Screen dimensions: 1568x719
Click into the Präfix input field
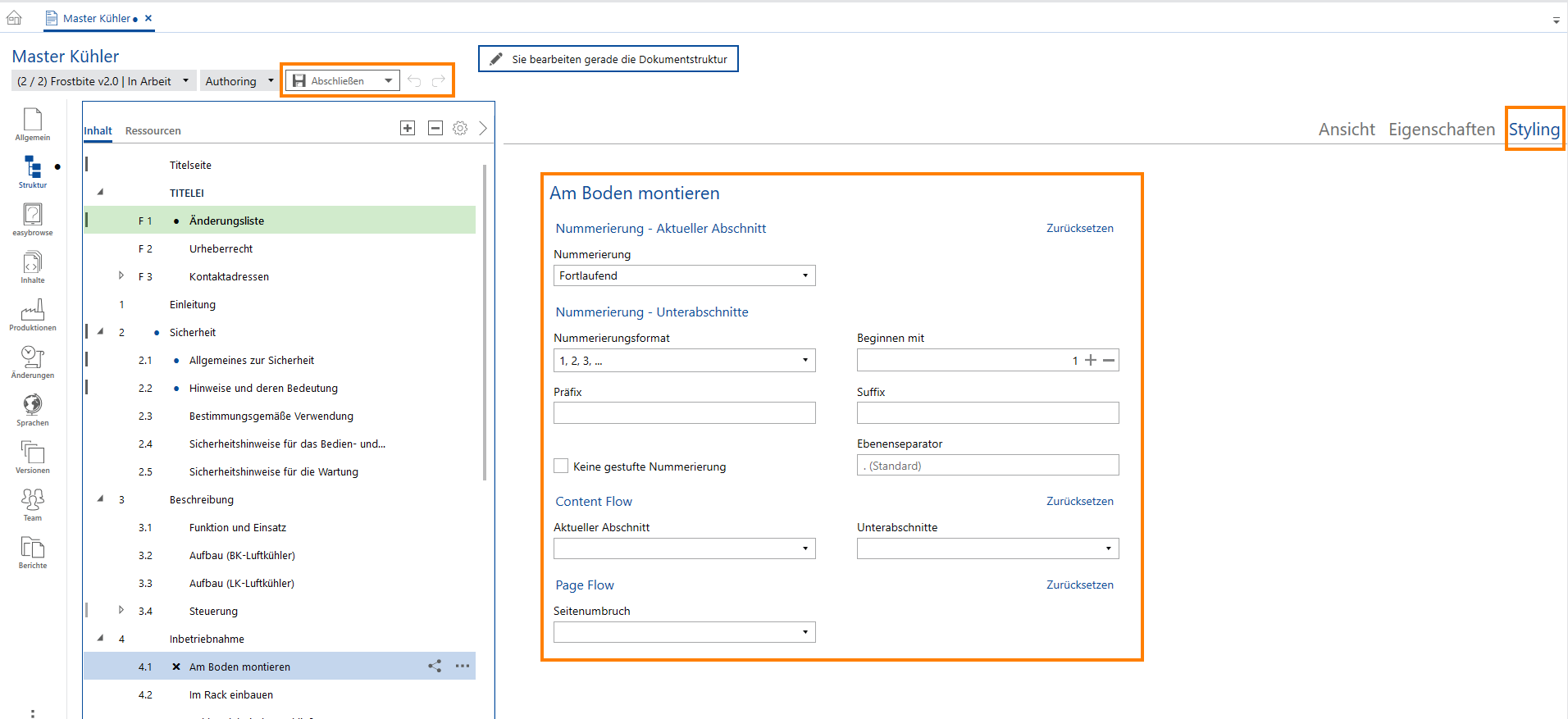click(684, 413)
